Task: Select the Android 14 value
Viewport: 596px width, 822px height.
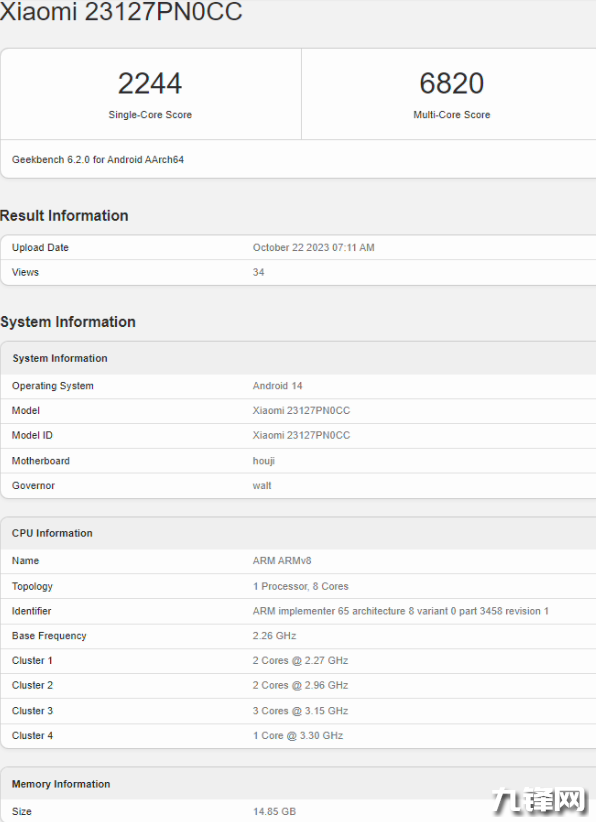Action: coord(277,386)
